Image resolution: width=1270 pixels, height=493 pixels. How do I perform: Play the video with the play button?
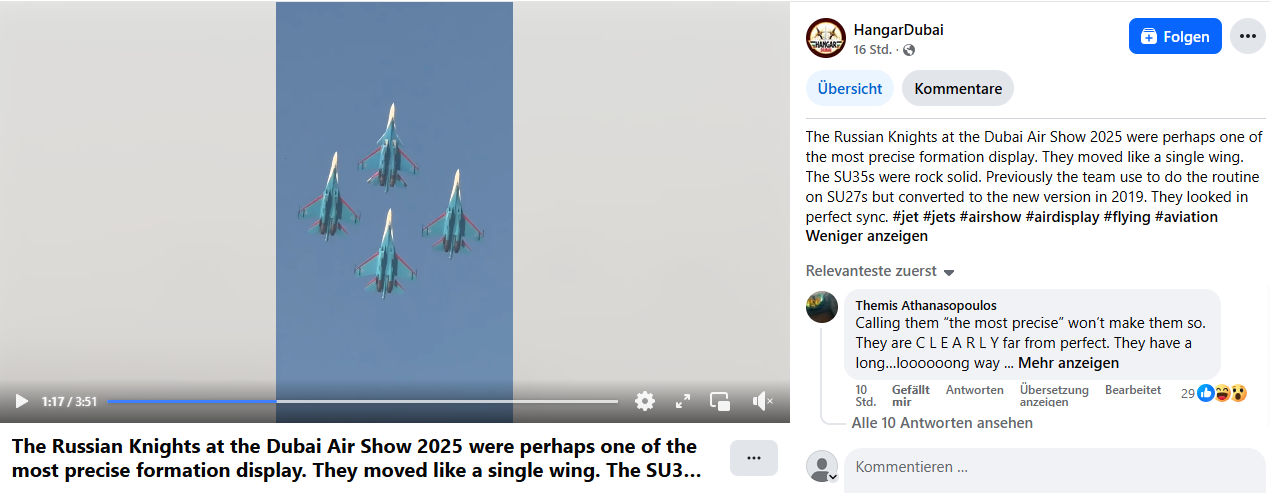(21, 401)
